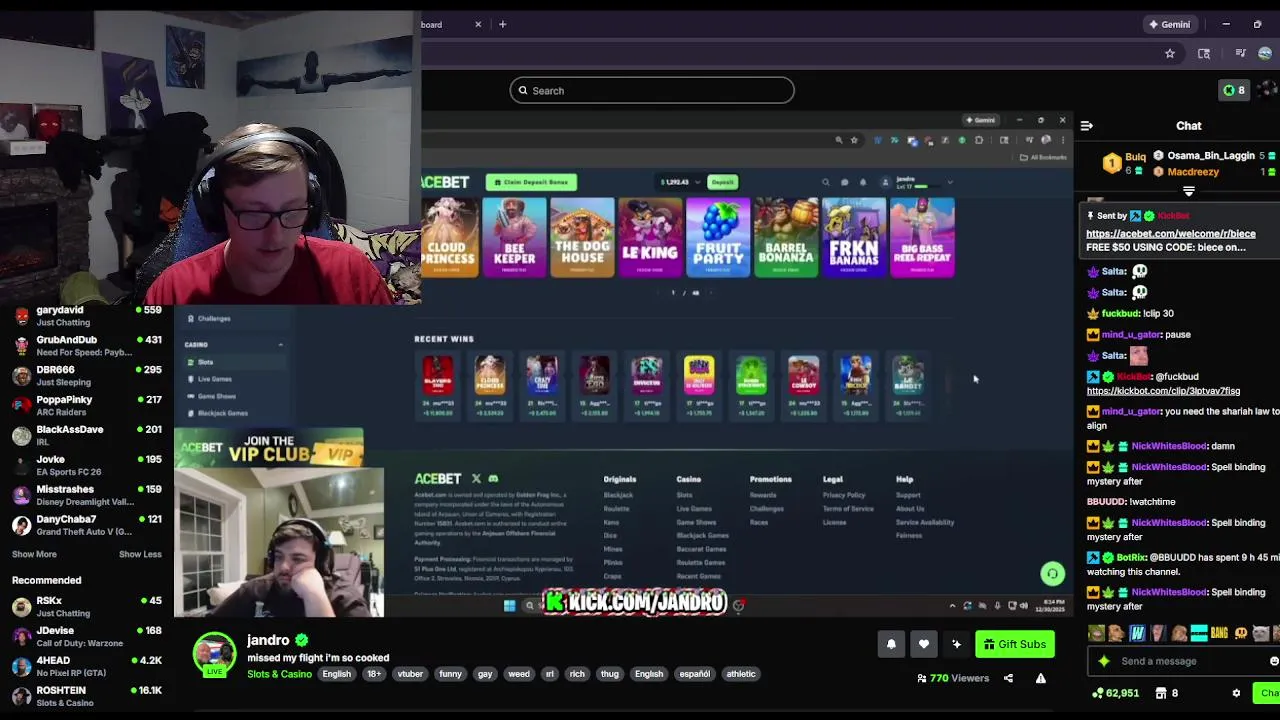The image size is (1280, 720).
Task: Open BackAssDave channel in sidebar
Action: click(87, 436)
